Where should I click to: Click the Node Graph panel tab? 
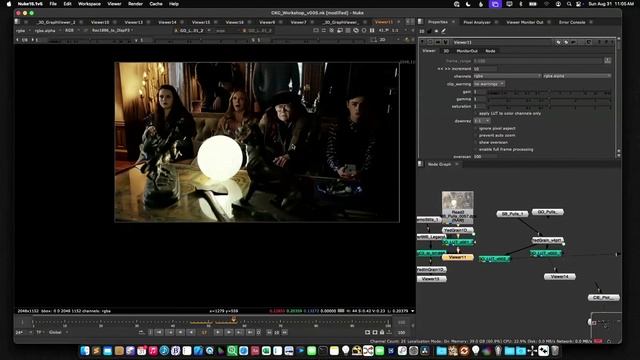pyautogui.click(x=439, y=164)
